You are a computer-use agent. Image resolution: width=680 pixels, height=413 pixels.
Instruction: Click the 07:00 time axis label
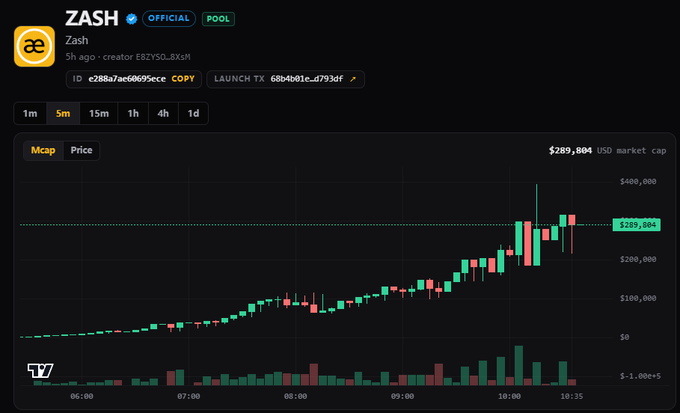[189, 396]
